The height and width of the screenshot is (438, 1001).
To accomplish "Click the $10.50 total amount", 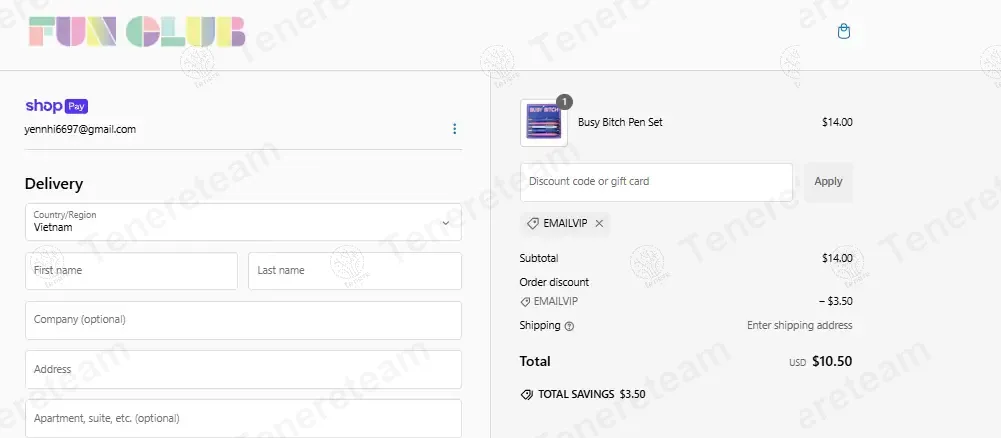I will (832, 361).
